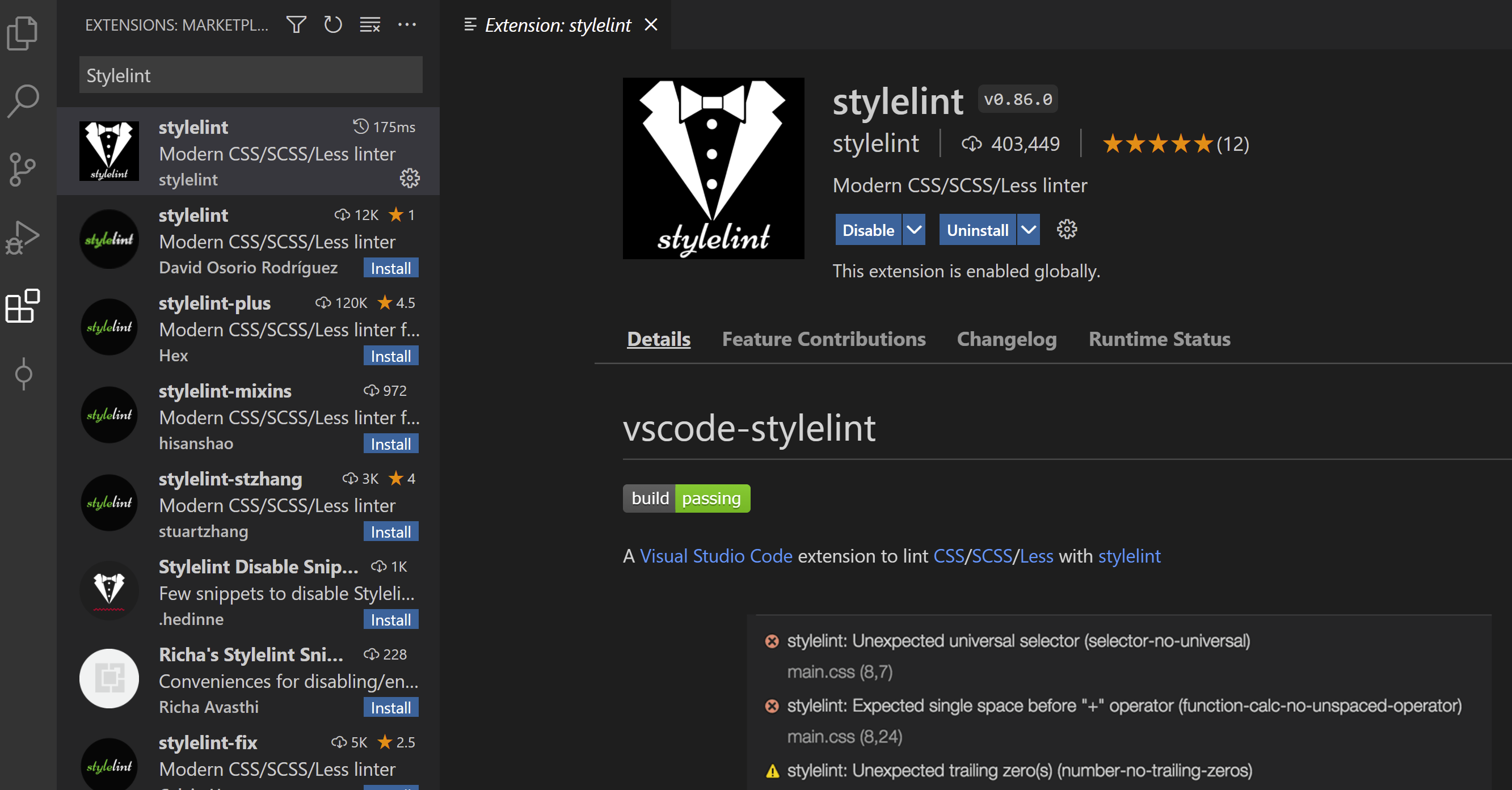Click 'This extension is enabled globally.' text
Screen dimensions: 1512x790
pyautogui.click(x=966, y=271)
